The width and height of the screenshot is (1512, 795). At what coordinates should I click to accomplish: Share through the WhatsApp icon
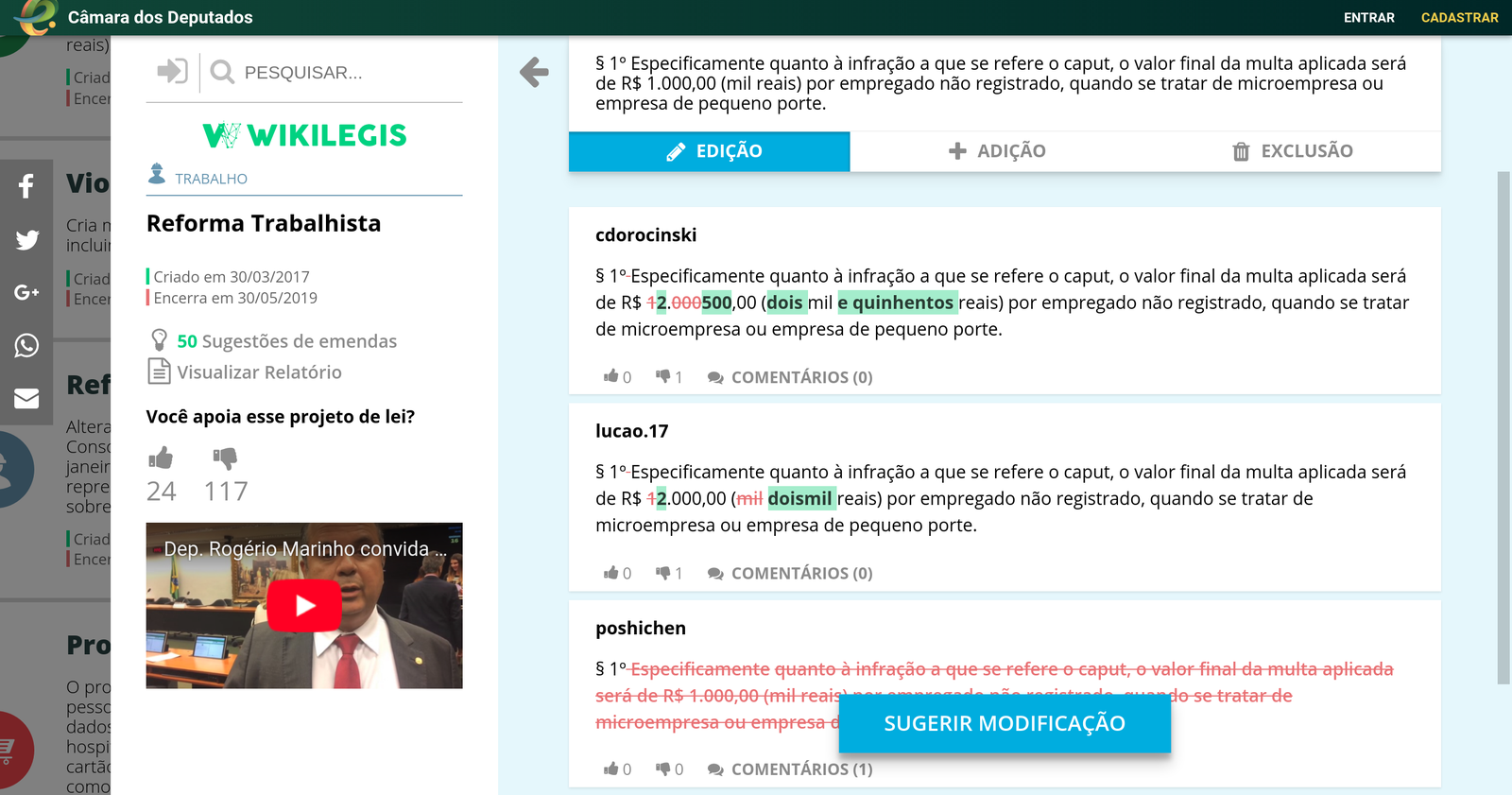pos(26,346)
